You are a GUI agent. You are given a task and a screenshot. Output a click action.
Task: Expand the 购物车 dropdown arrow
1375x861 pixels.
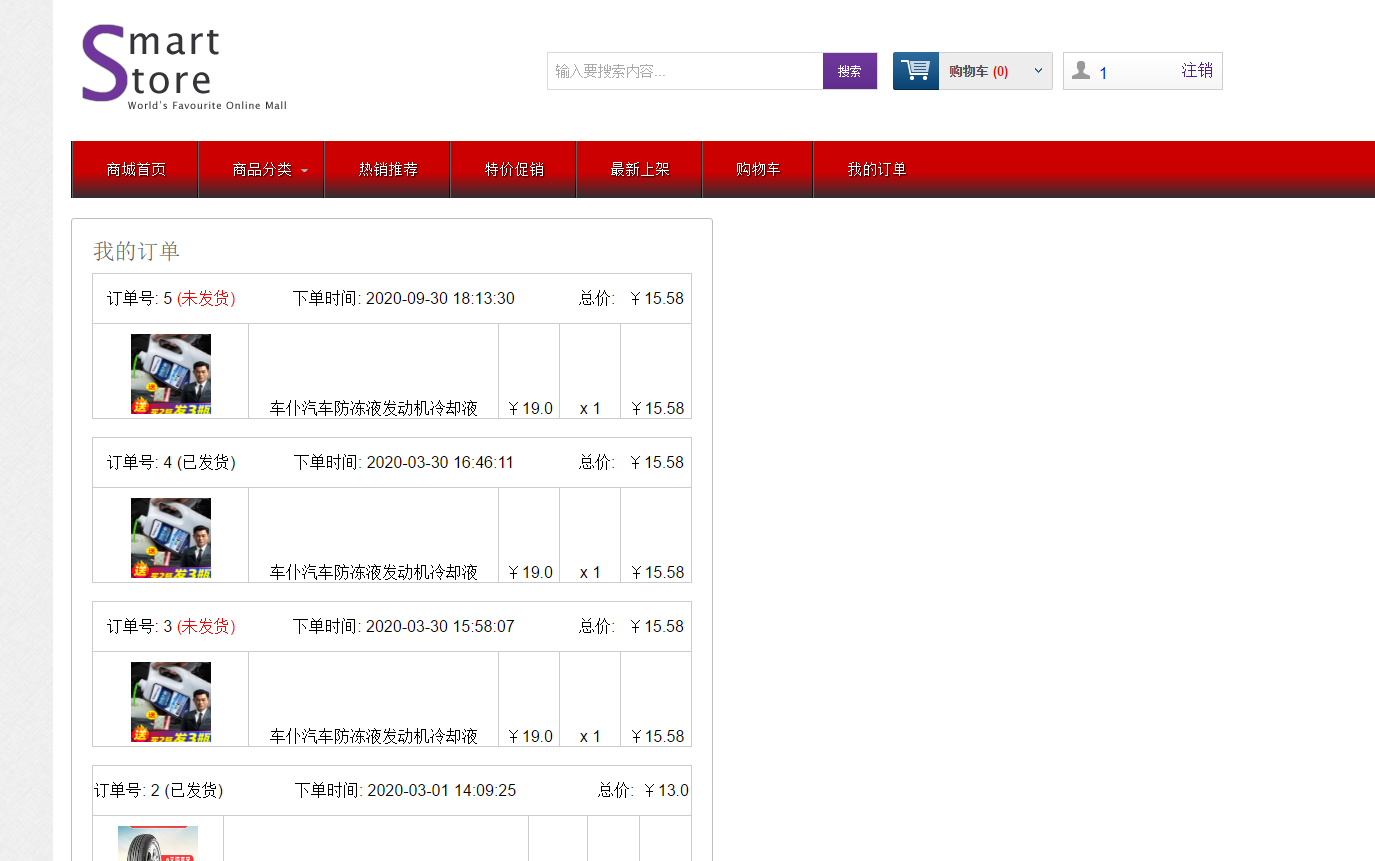pos(1038,71)
